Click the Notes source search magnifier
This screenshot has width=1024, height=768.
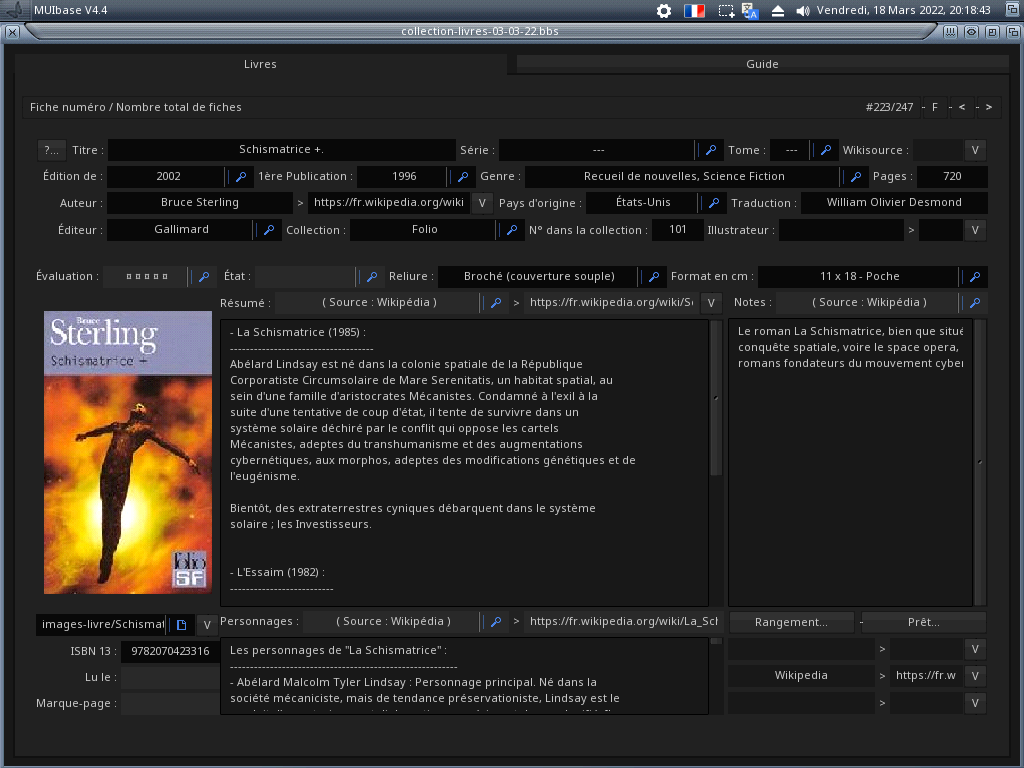pos(975,303)
